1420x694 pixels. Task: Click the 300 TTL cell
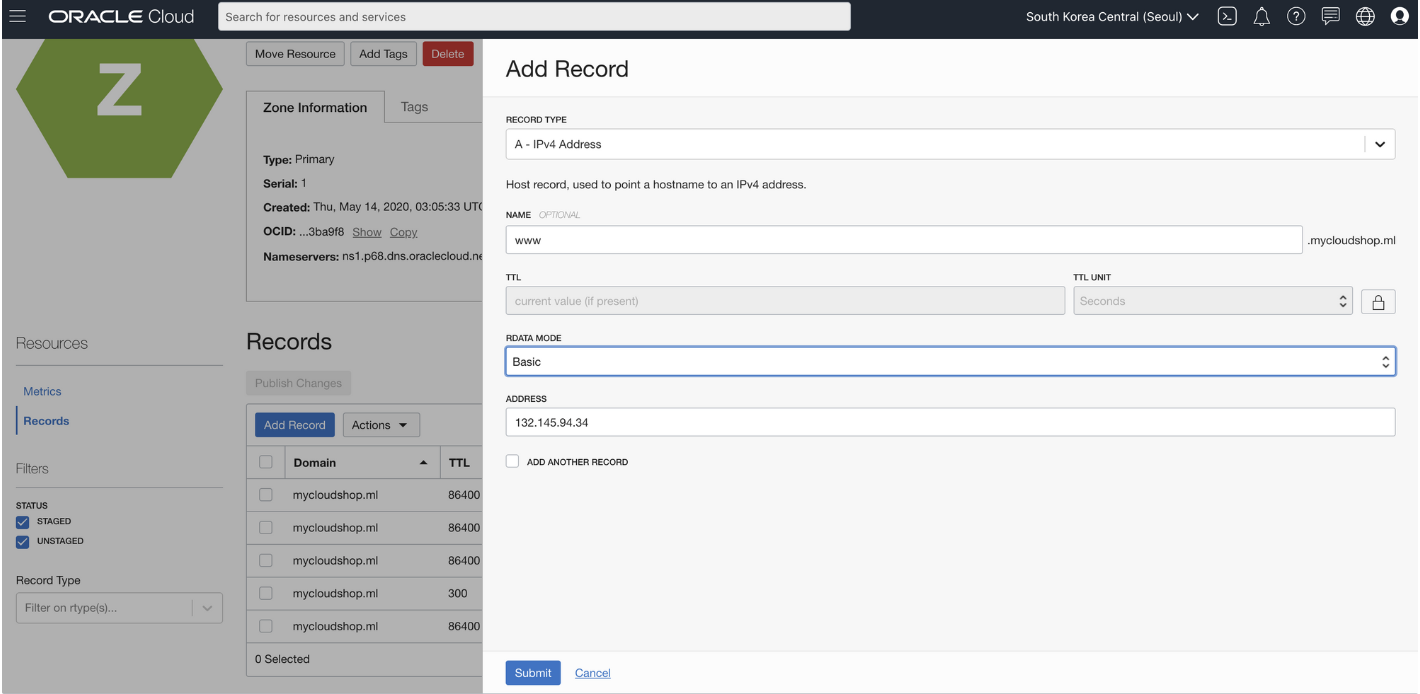coord(458,593)
